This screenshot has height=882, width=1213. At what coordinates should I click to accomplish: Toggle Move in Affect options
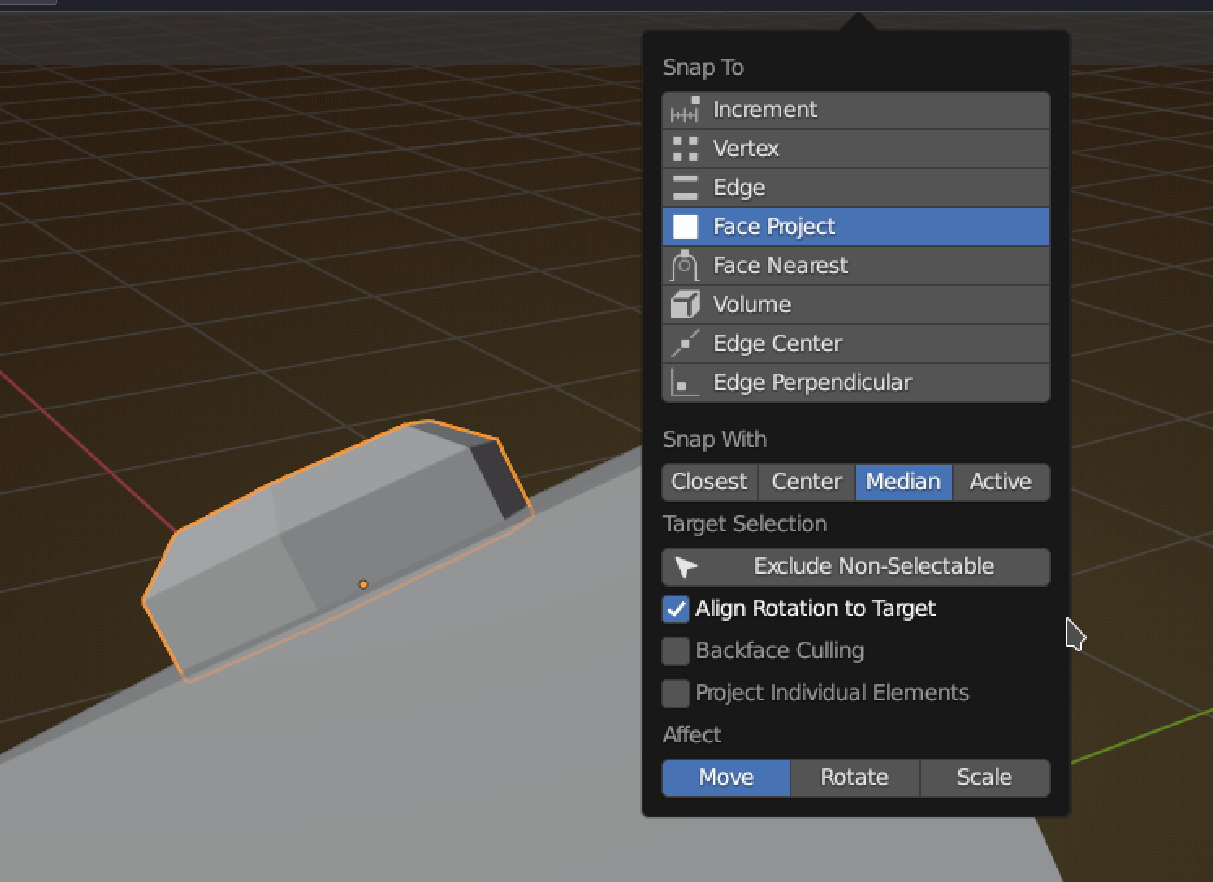tap(726, 778)
